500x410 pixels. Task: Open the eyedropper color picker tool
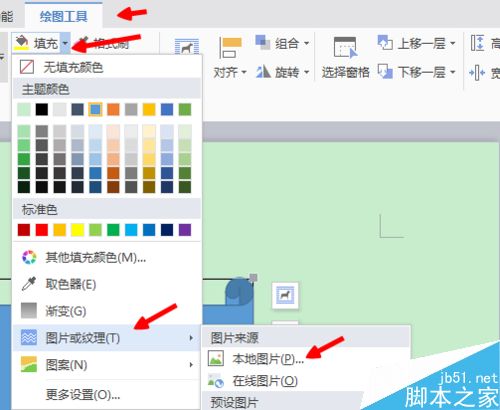tap(29, 284)
